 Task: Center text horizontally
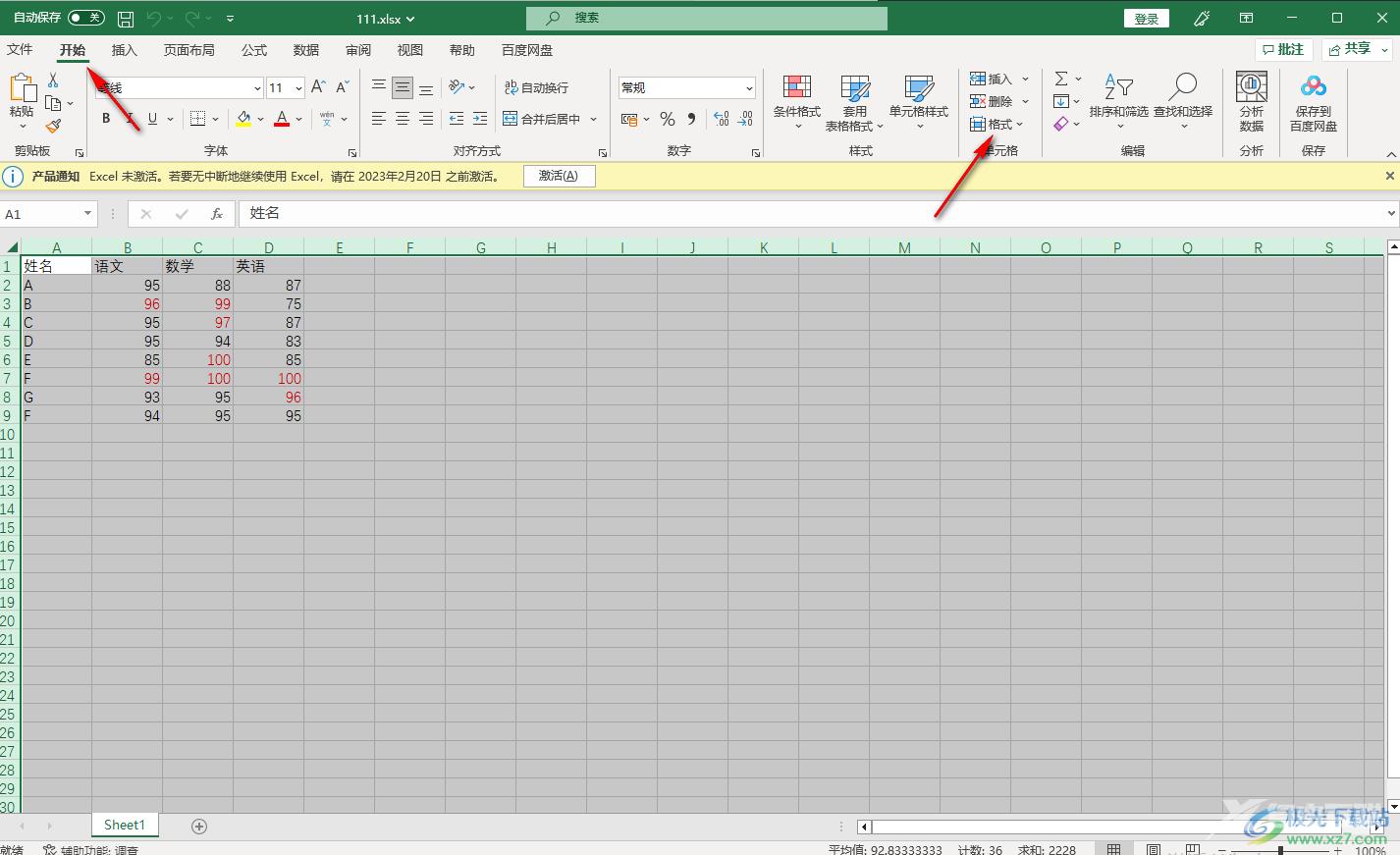coord(403,119)
